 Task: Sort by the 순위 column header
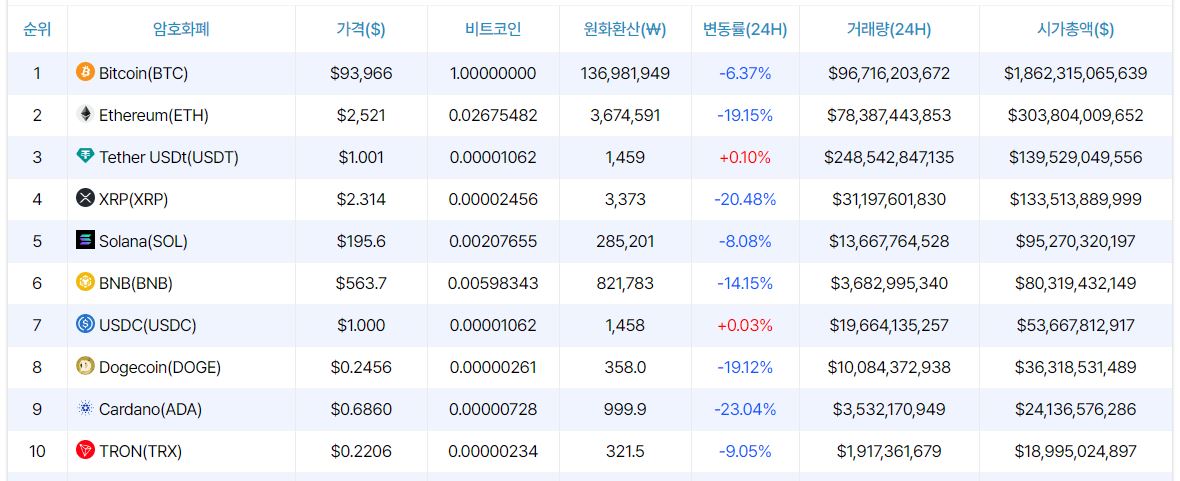click(x=37, y=29)
